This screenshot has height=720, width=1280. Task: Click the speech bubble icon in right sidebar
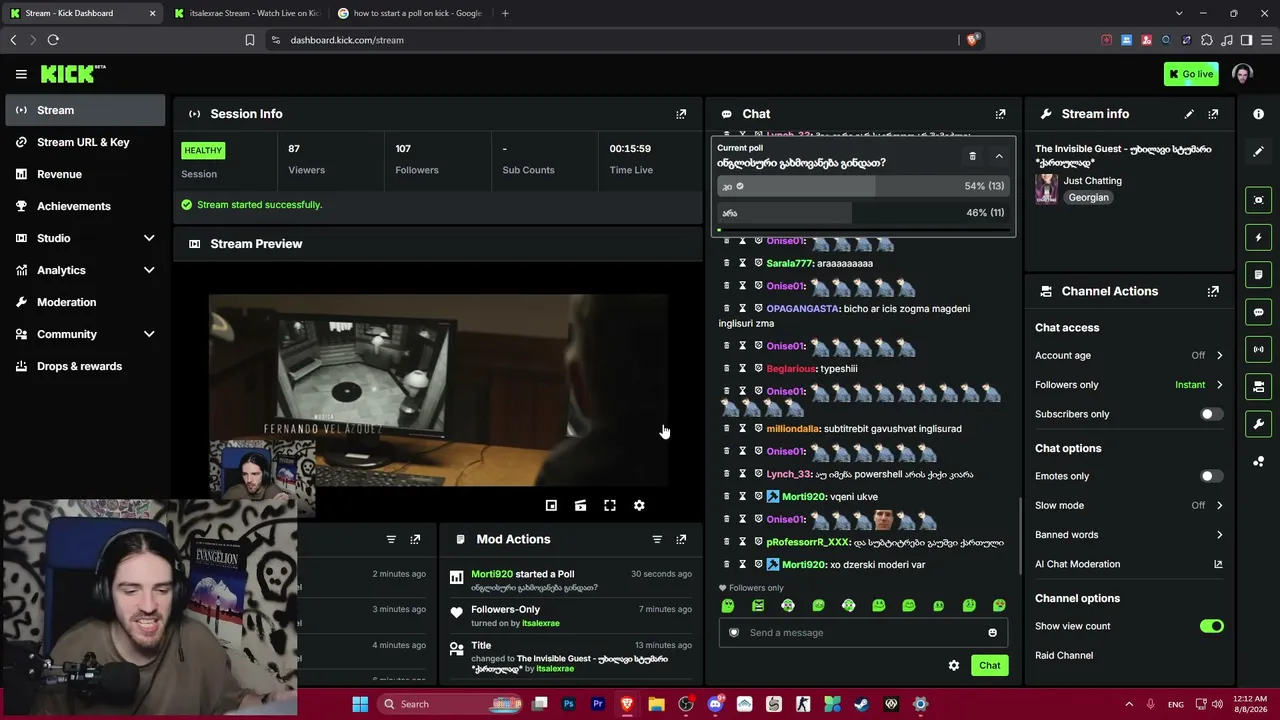coord(1258,312)
